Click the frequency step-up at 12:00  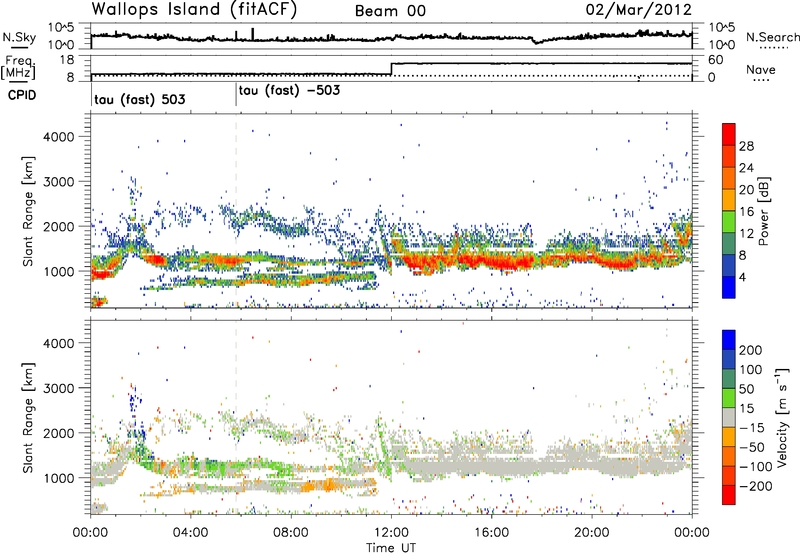[x=391, y=69]
